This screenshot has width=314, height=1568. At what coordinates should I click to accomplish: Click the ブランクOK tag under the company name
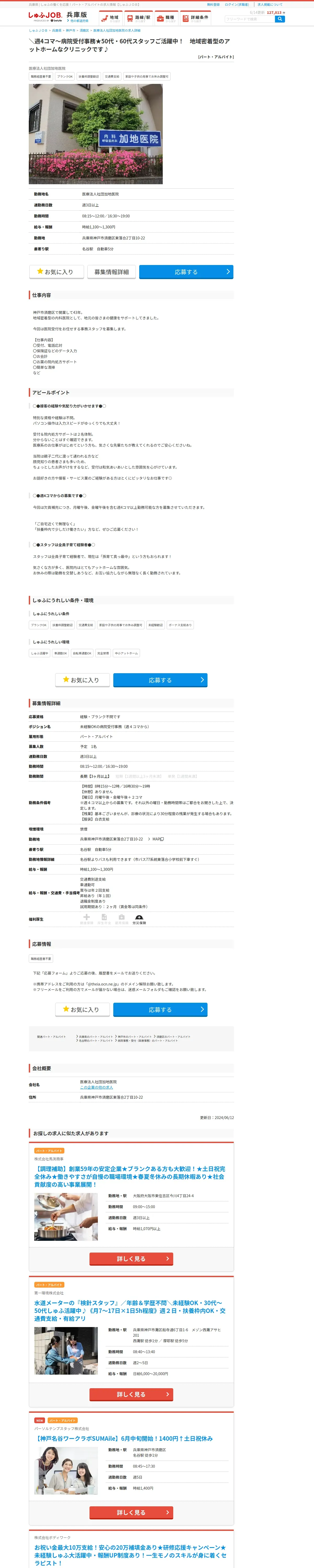coord(65,77)
